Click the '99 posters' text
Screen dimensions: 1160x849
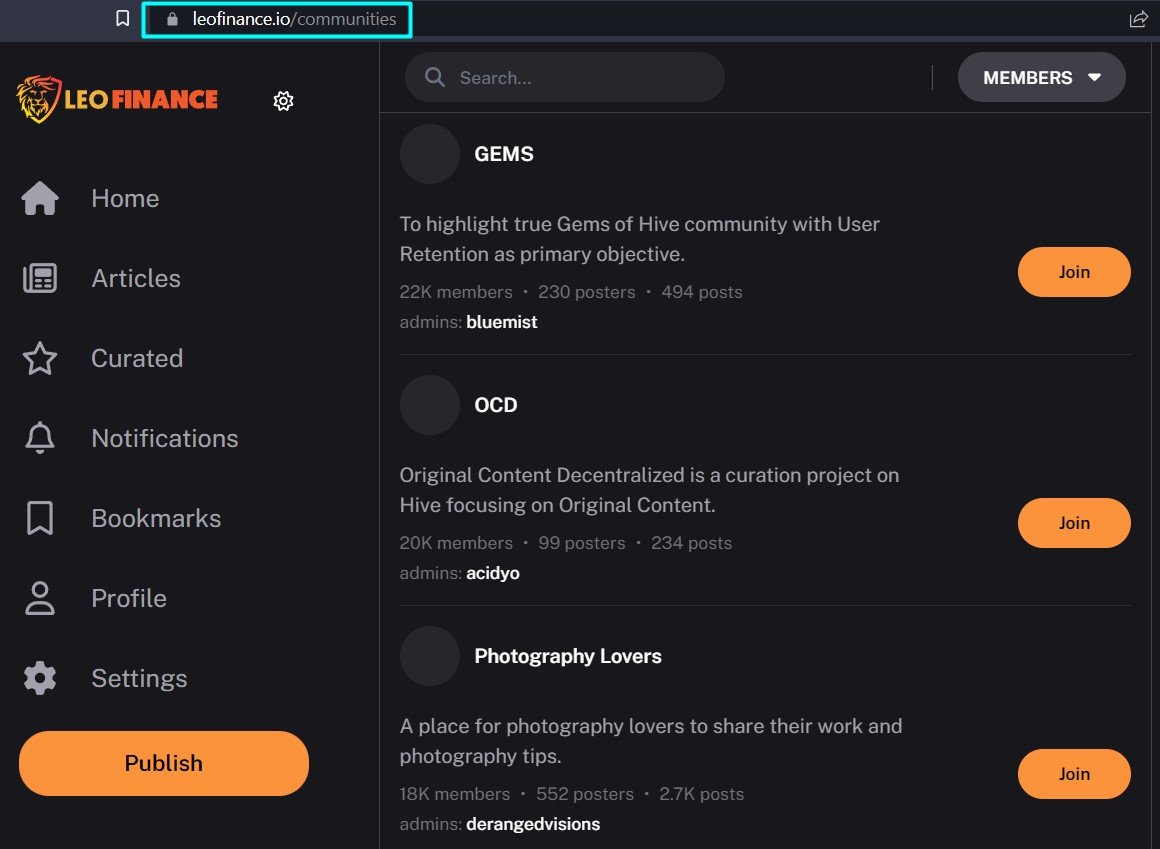point(582,543)
